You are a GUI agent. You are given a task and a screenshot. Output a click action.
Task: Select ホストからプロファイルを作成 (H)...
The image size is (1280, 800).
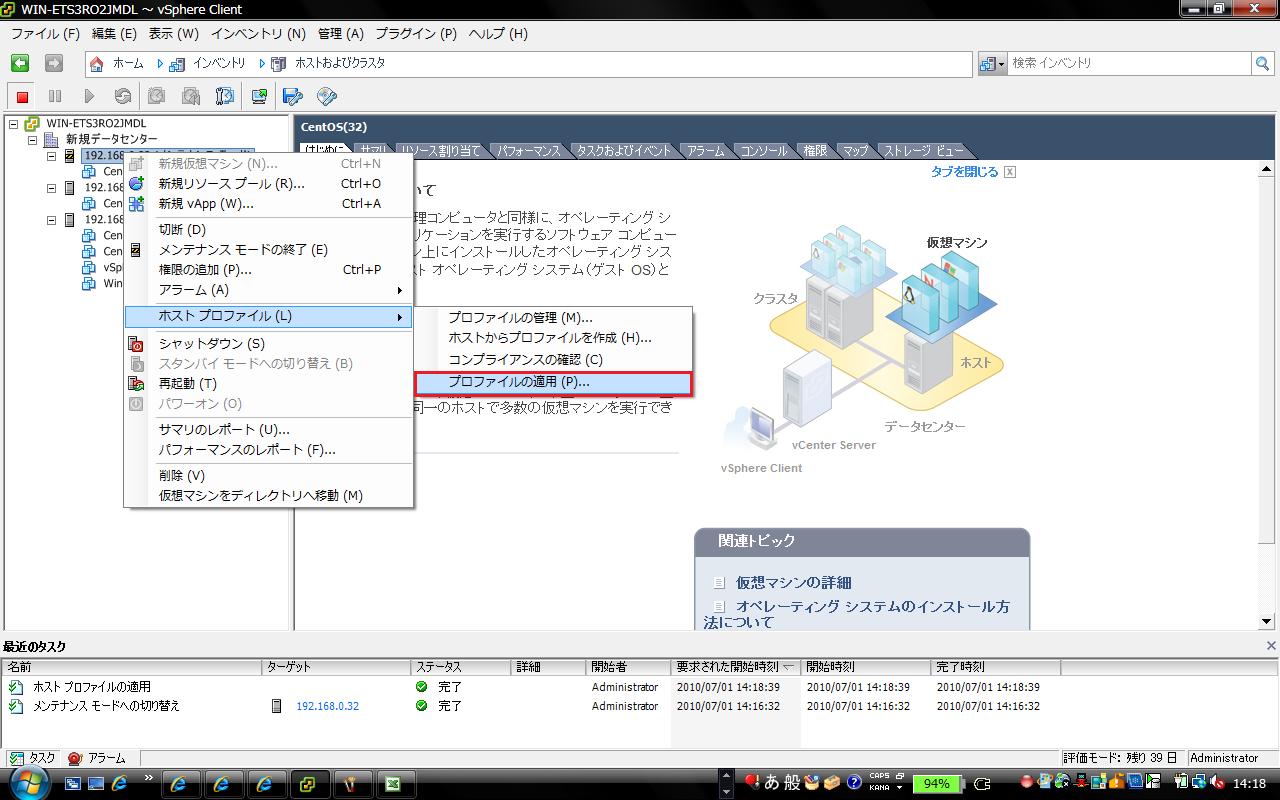click(552, 338)
